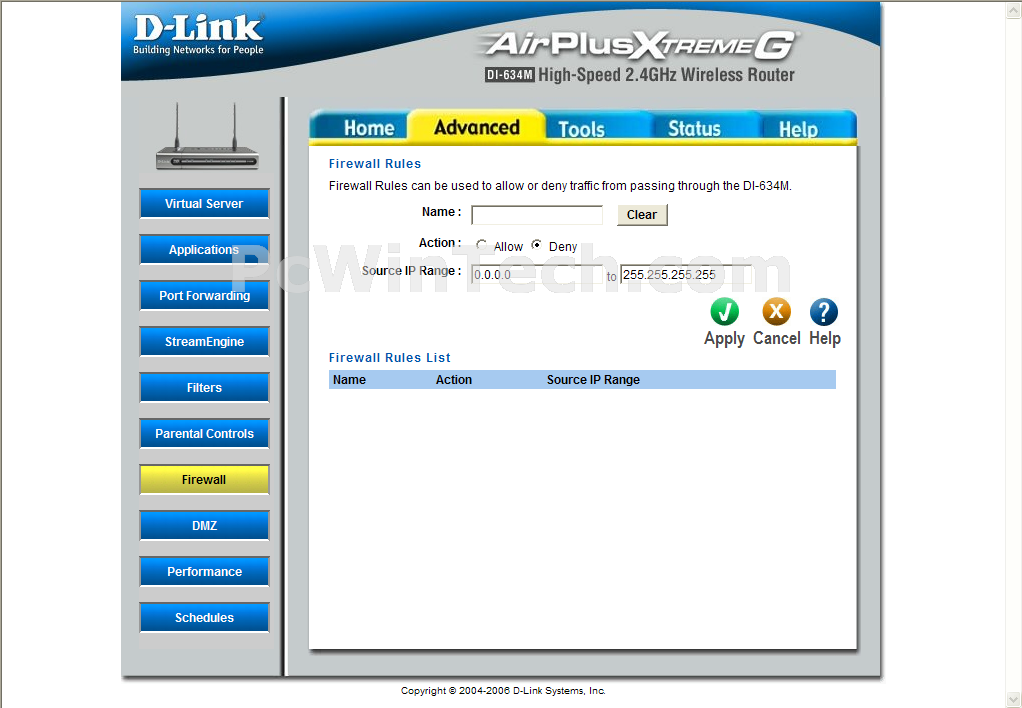Select the Deny action radio button
This screenshot has height=708, width=1022.
(536, 245)
